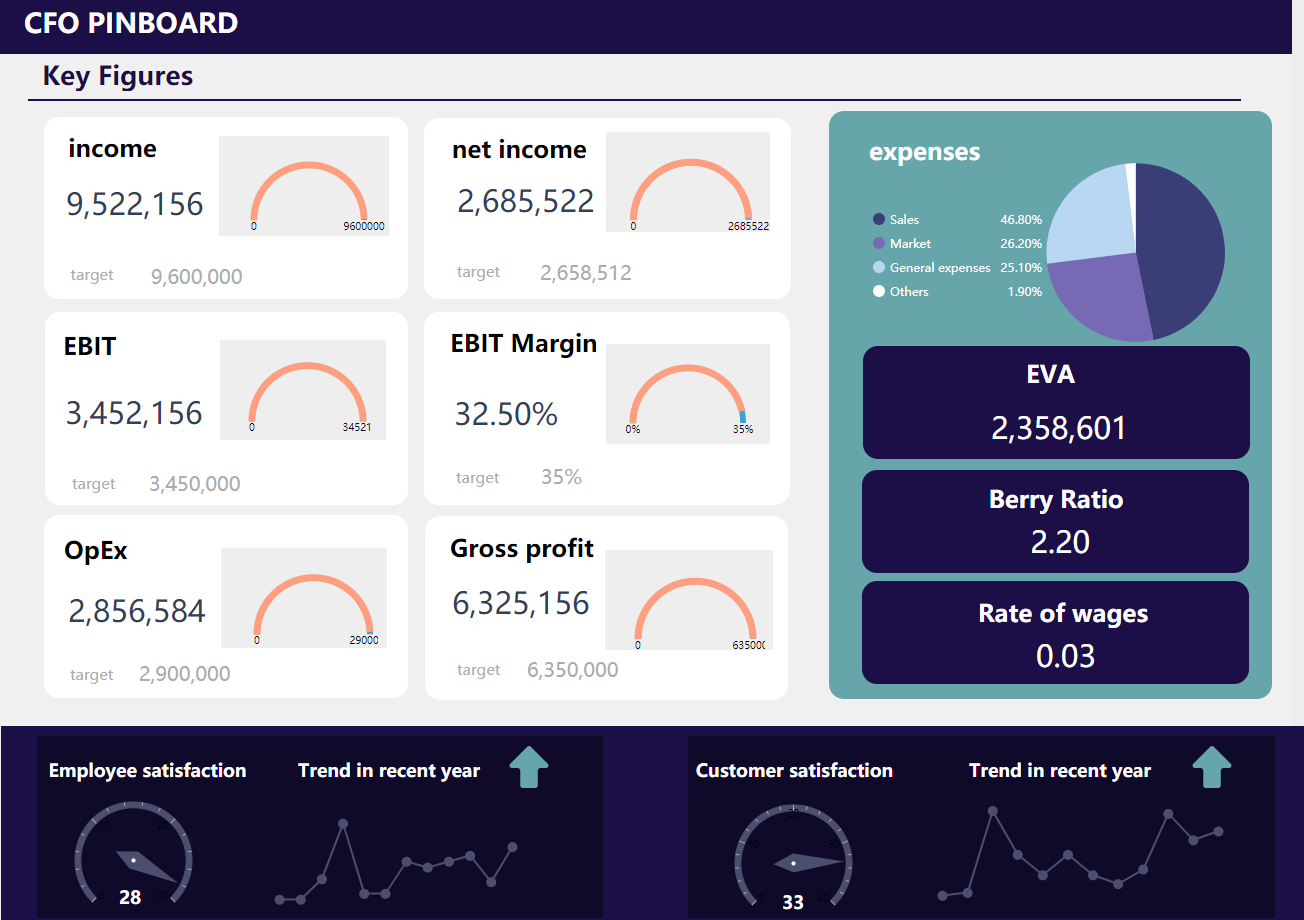
Task: Click the Gross profit value 6,325,156
Action: 521,604
